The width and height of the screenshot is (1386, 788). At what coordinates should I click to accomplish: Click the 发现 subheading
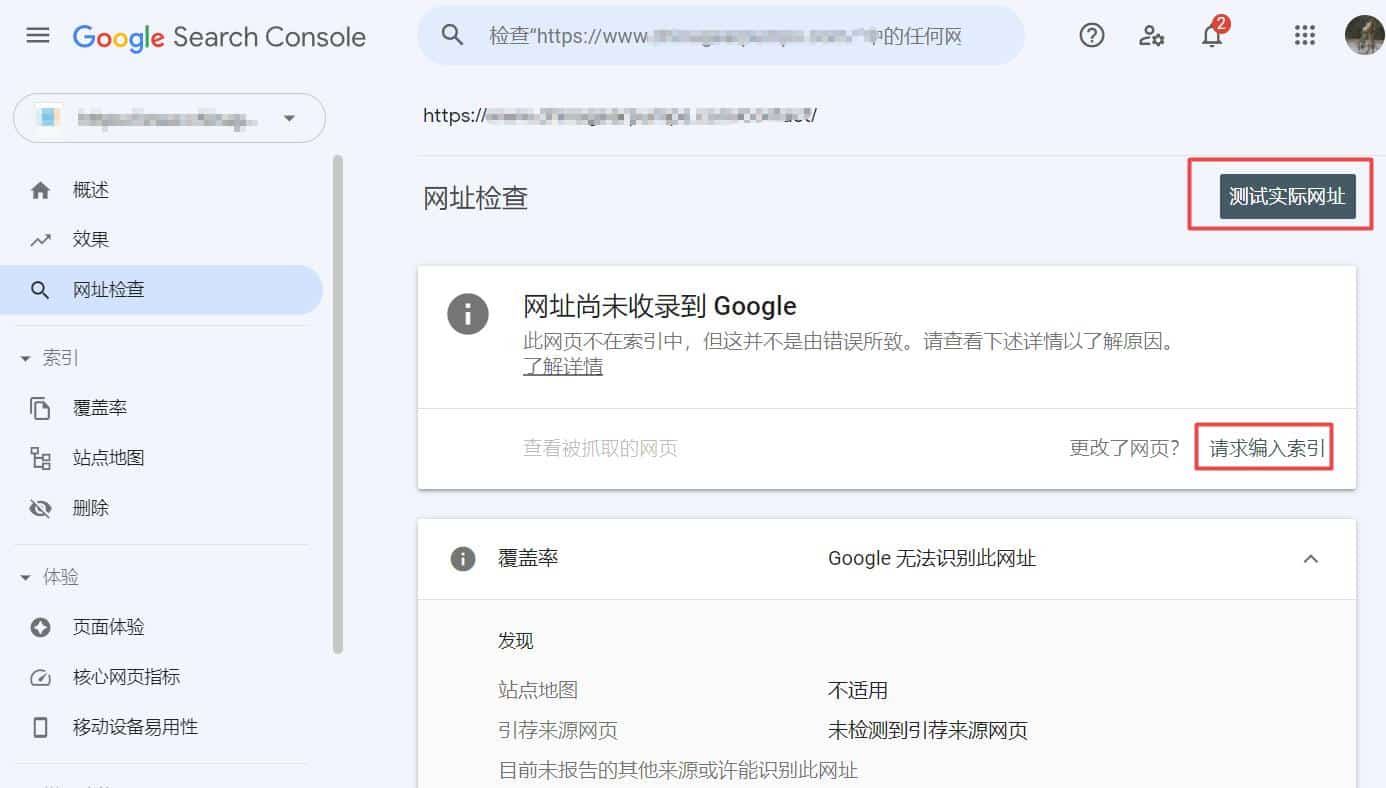(x=516, y=642)
